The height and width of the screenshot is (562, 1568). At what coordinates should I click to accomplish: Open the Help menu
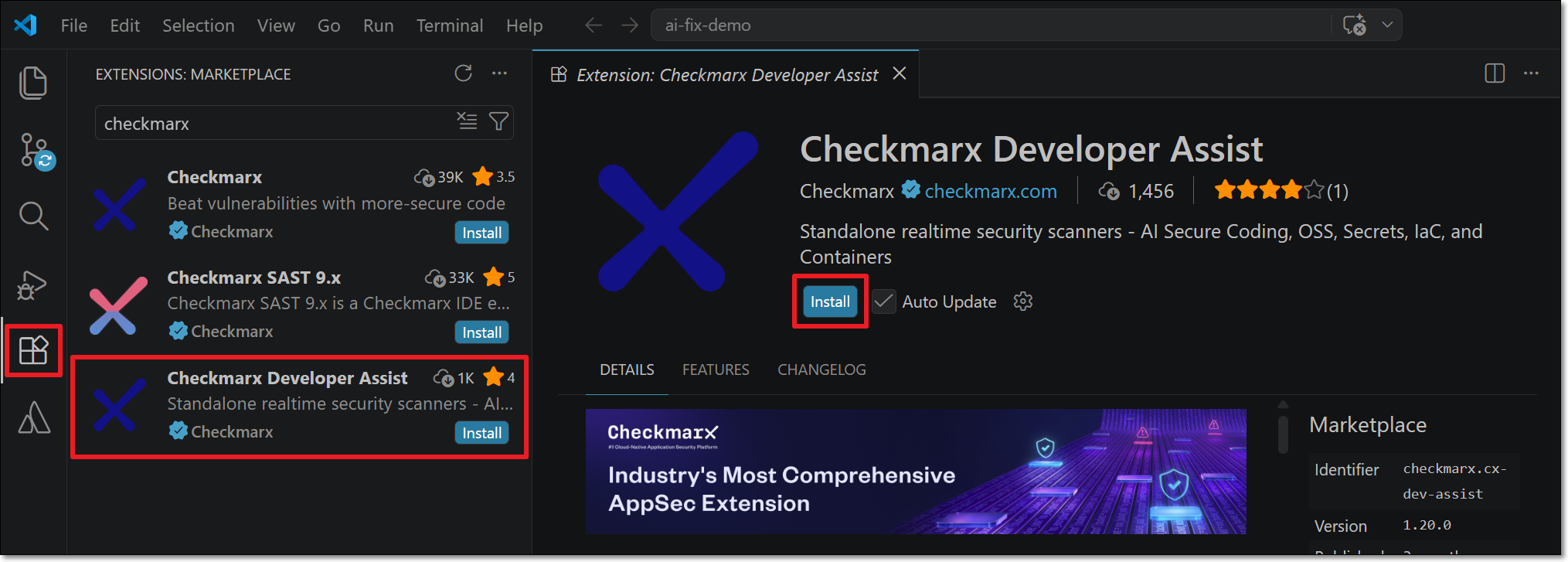click(525, 26)
